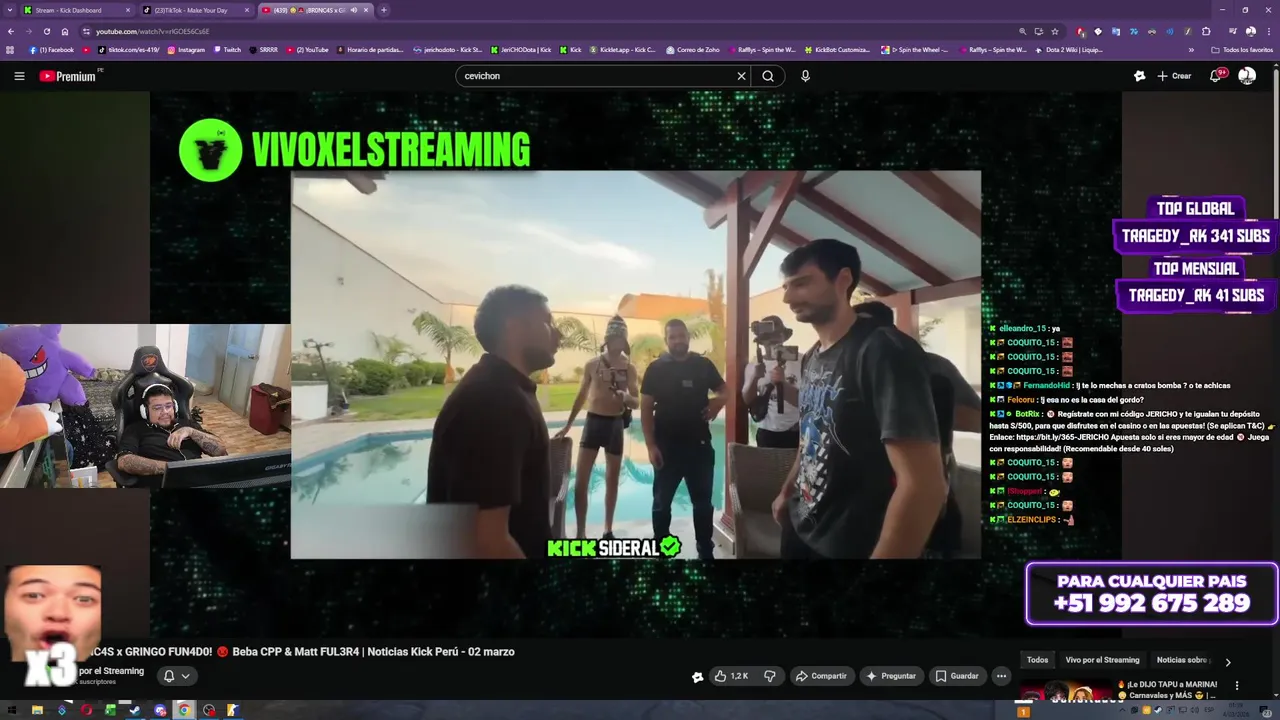Screen dimensions: 1280x720
Task: Open Discord from the taskbar
Action: click(x=160, y=711)
